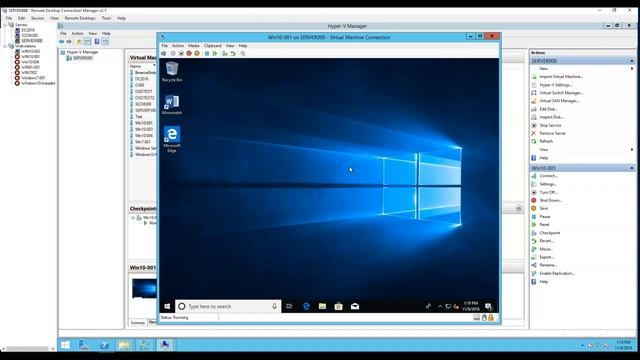Viewport: 640px width, 360px height.
Task: Open Mail app on the guest taskbar
Action: pos(355,306)
